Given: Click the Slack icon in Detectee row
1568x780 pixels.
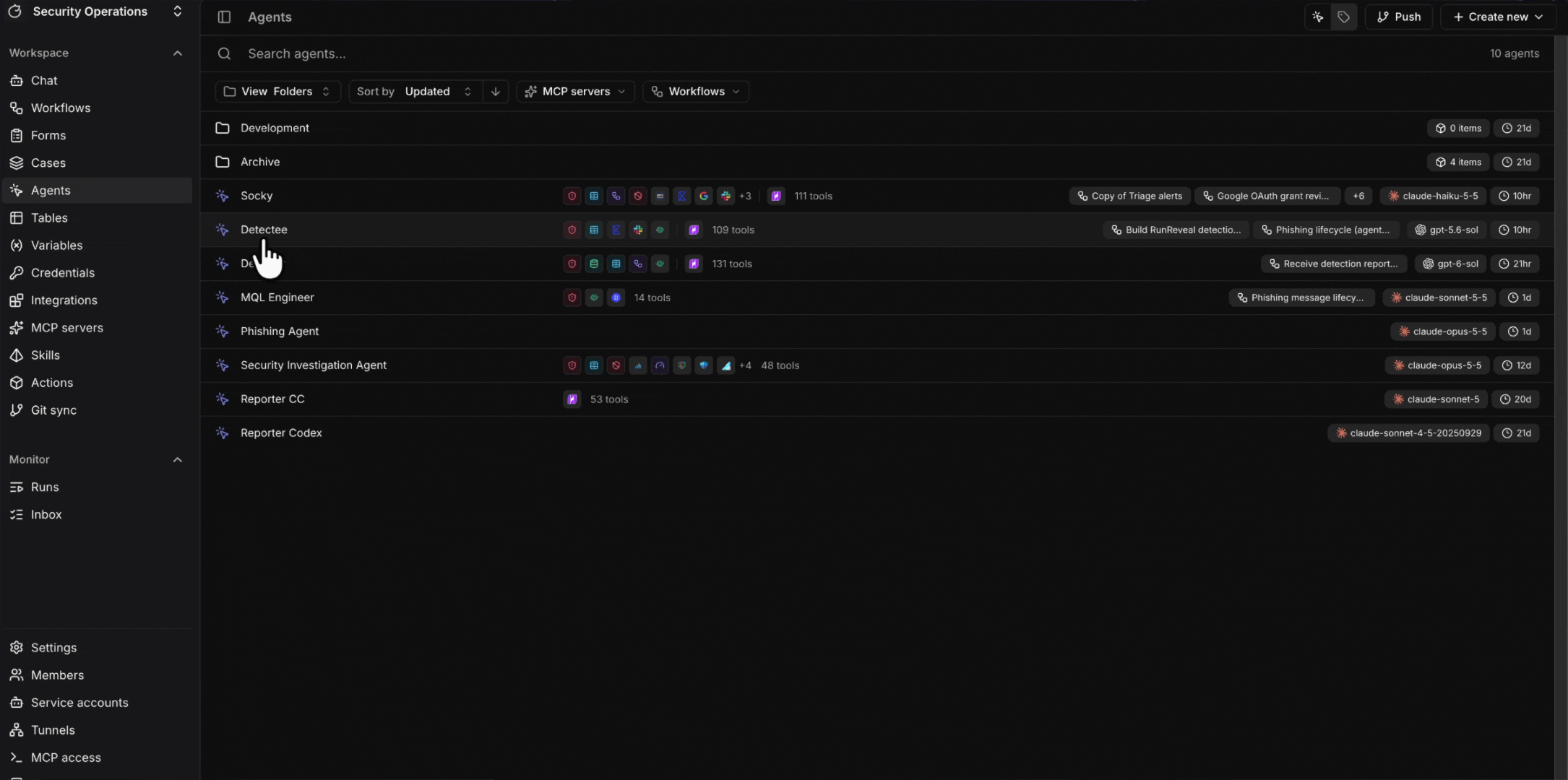Looking at the screenshot, I should (638, 230).
